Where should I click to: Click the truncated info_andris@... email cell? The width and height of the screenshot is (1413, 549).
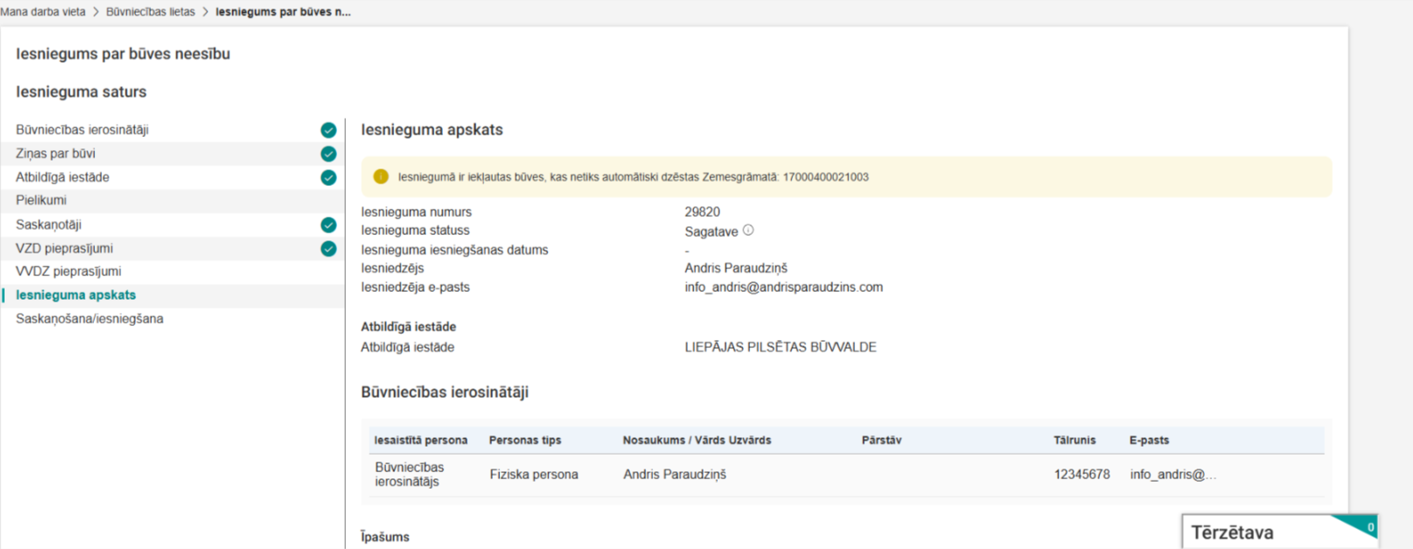pos(1172,475)
